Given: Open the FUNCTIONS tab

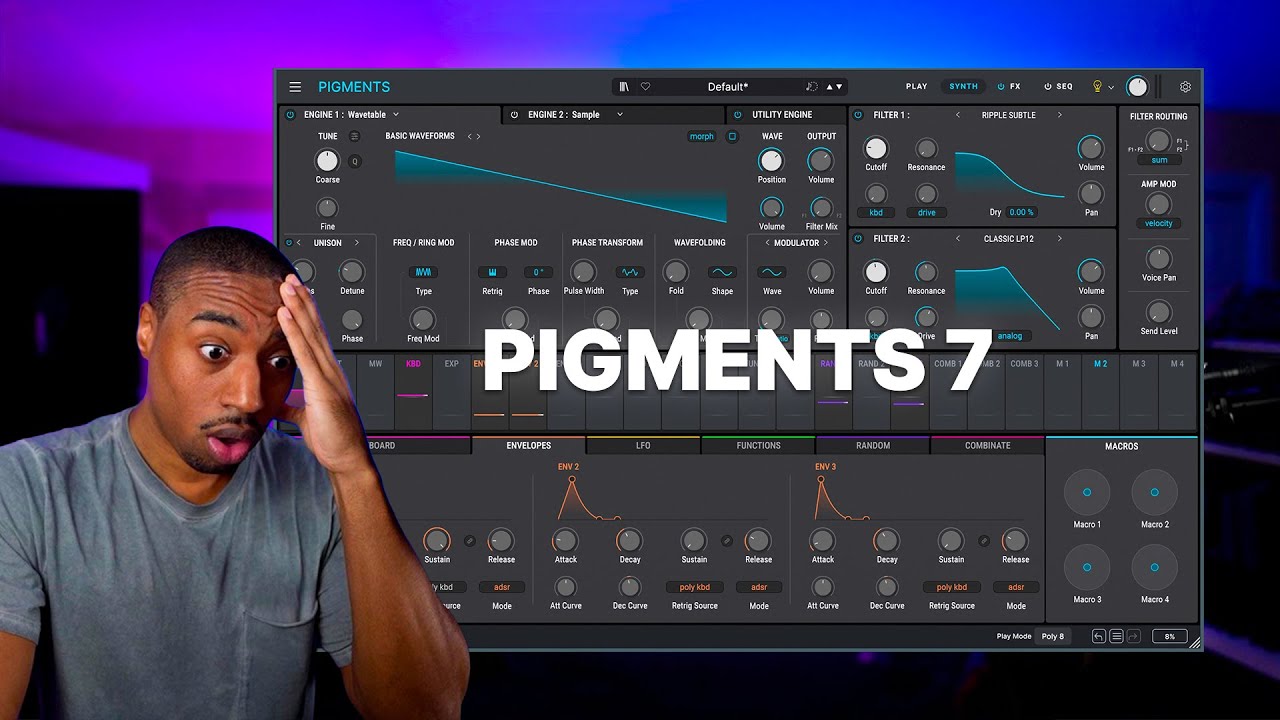Looking at the screenshot, I should [x=758, y=446].
